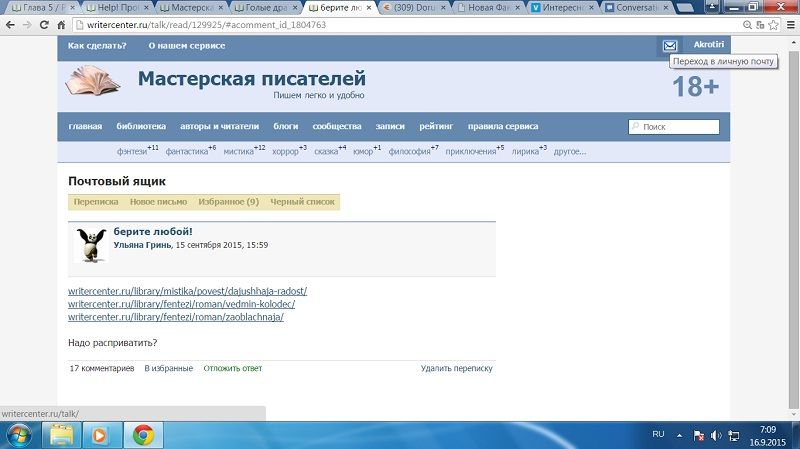The width and height of the screenshot is (800, 449).
Task: Open personal mail envelope icon
Action: (x=670, y=46)
